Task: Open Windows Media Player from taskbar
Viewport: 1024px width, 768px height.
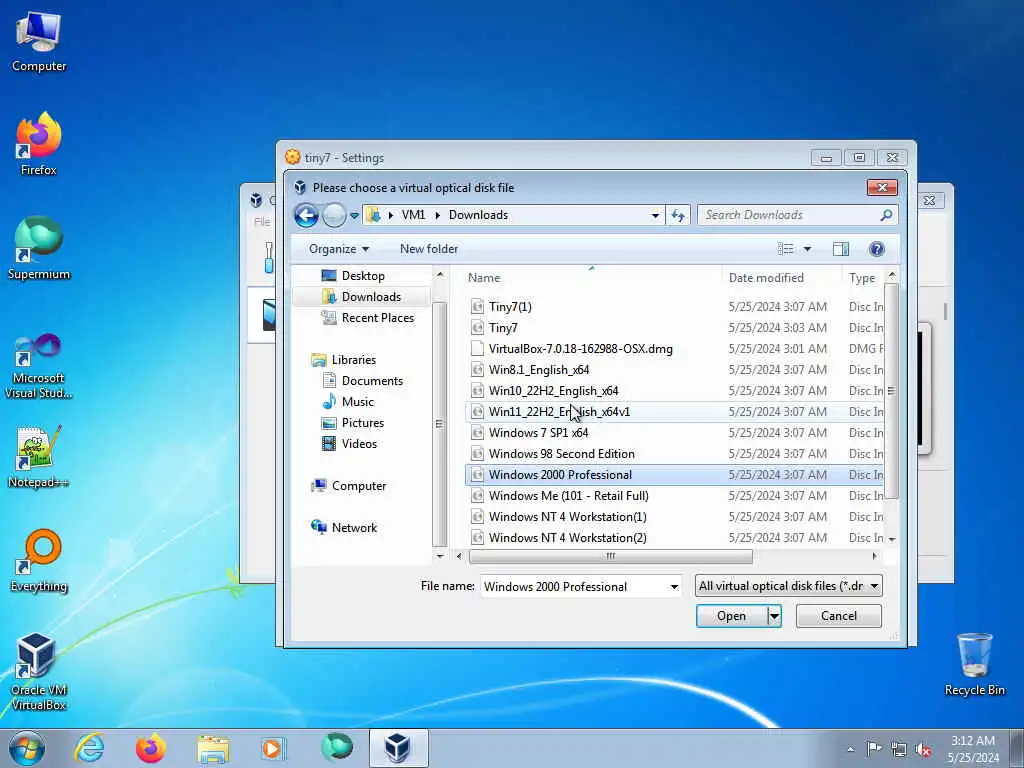Action: (273, 748)
